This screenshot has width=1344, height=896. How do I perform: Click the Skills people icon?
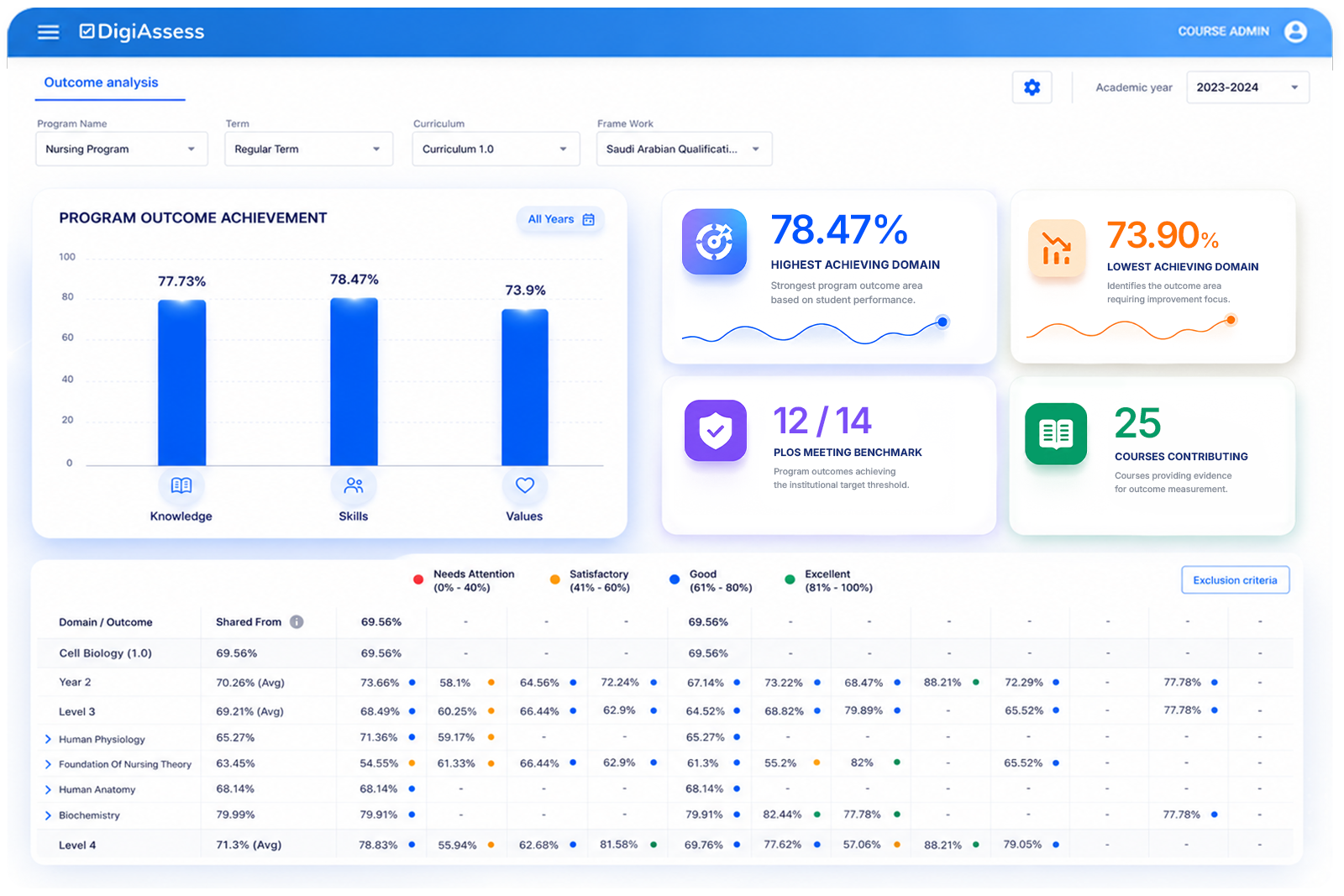coord(354,485)
